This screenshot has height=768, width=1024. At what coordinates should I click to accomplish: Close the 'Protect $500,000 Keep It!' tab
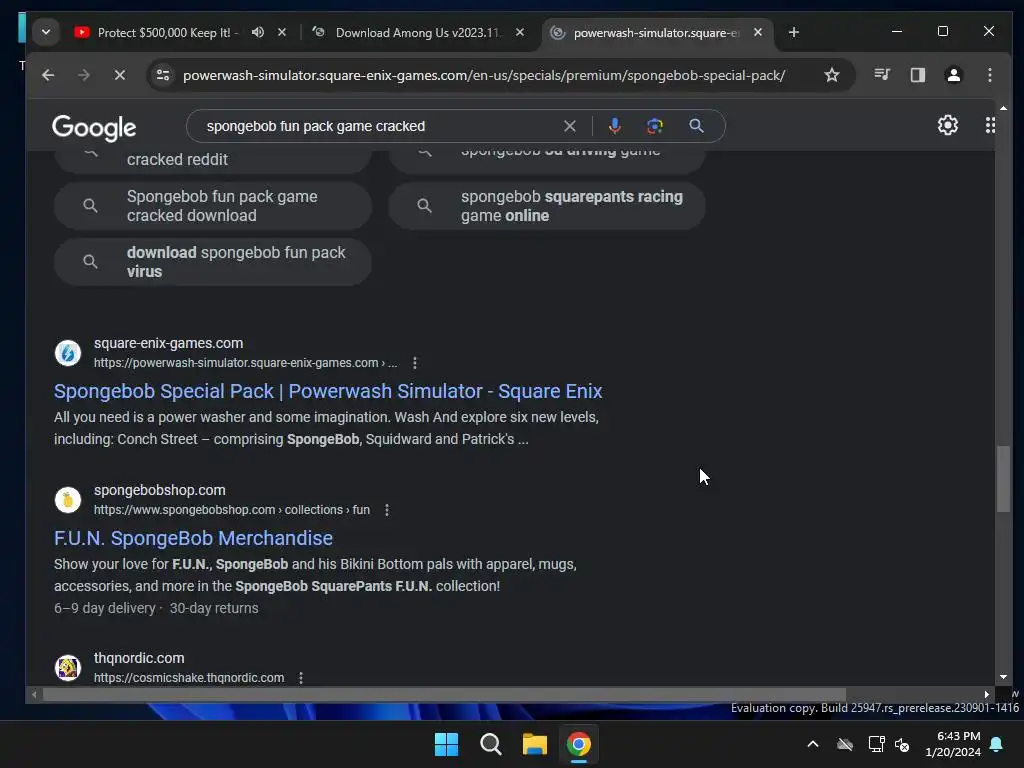tap(281, 32)
